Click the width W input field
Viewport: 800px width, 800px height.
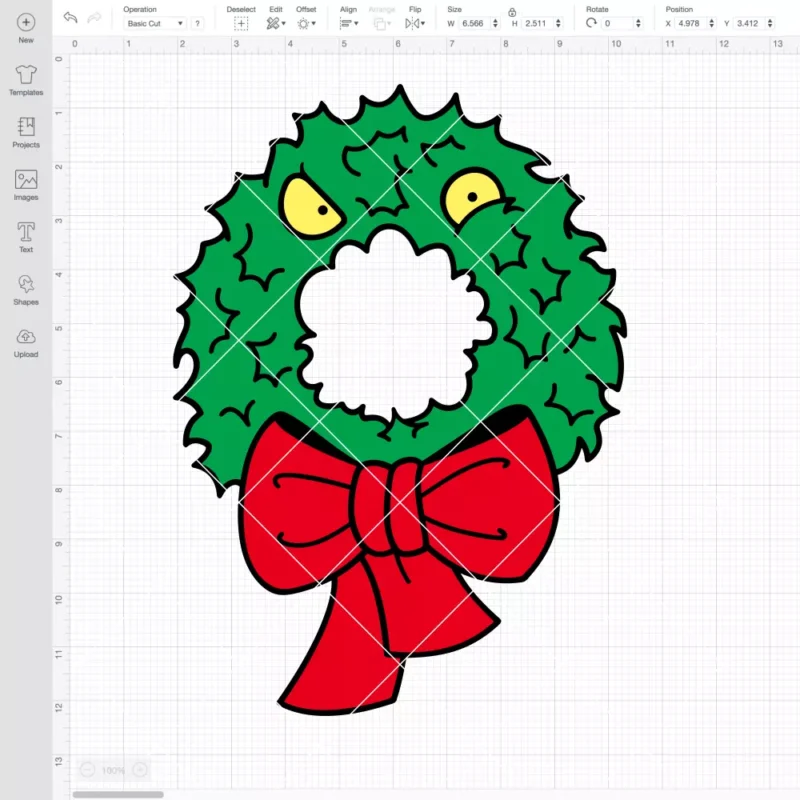[x=474, y=23]
